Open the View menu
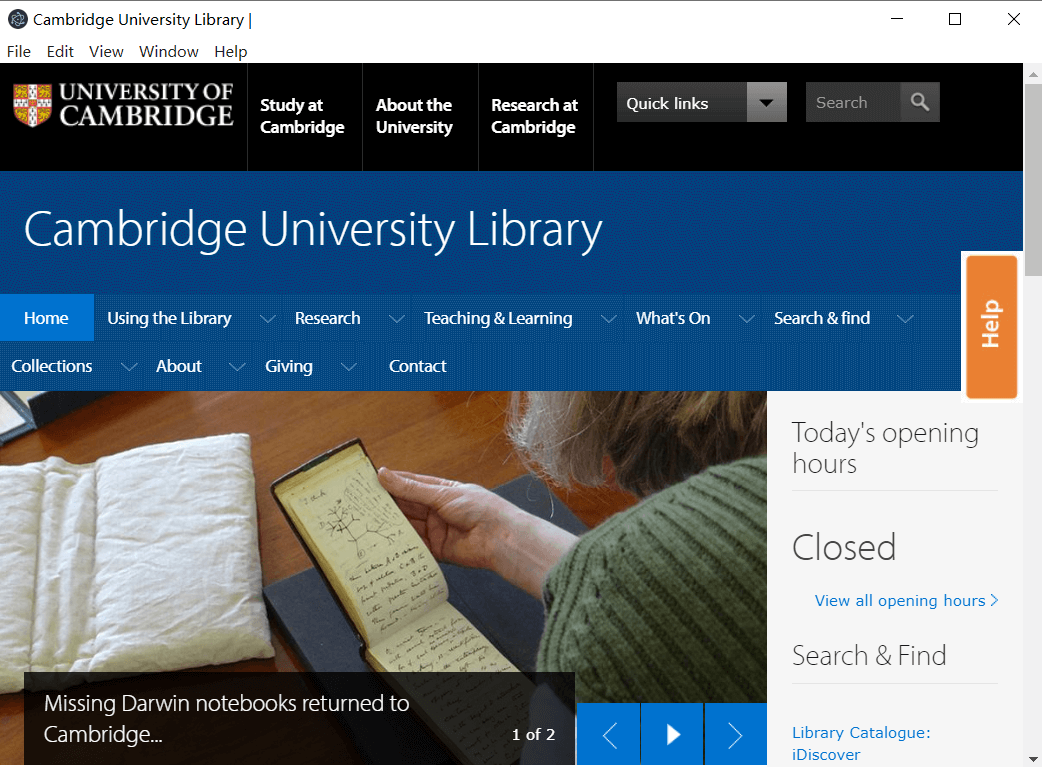Image resolution: width=1042 pixels, height=767 pixels. pos(106,51)
